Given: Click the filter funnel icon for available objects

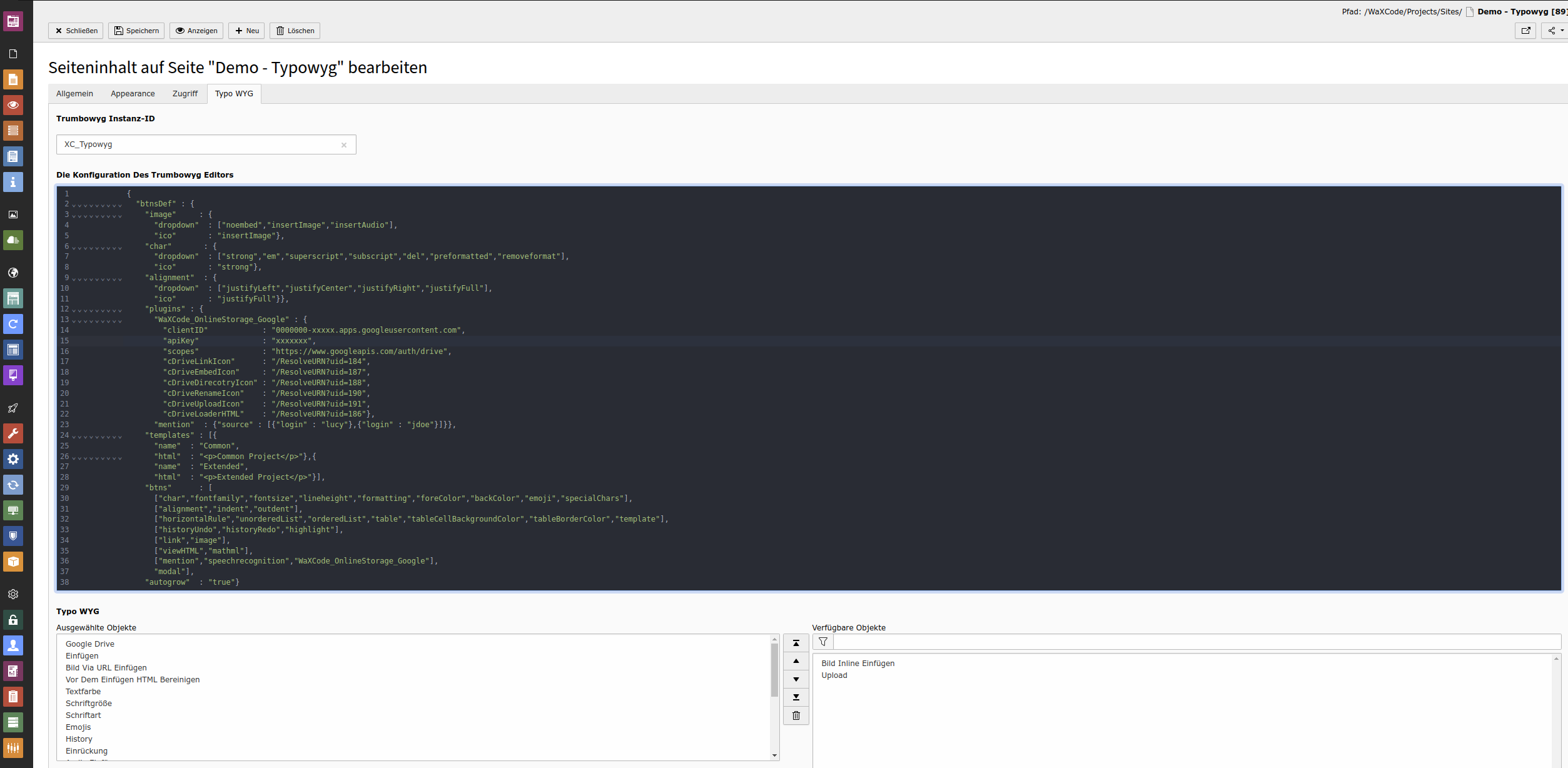Looking at the screenshot, I should pos(823,642).
